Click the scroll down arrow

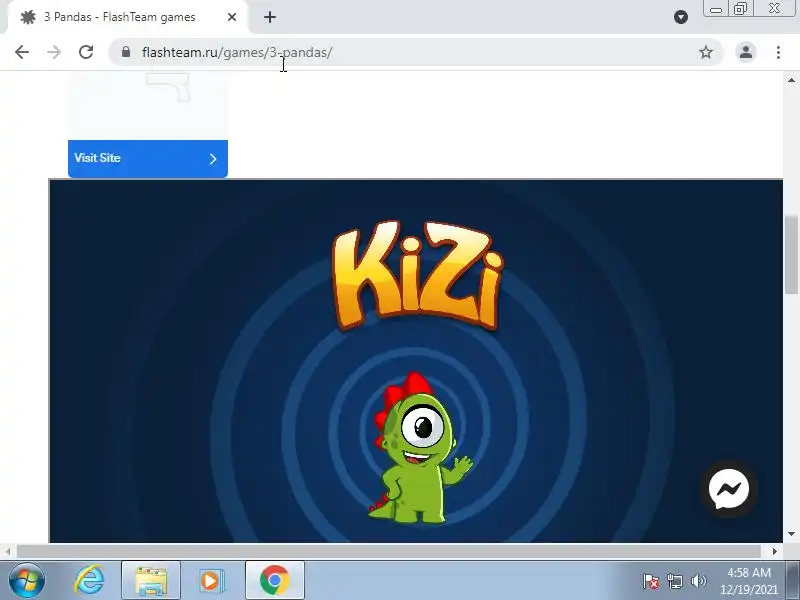tap(791, 534)
